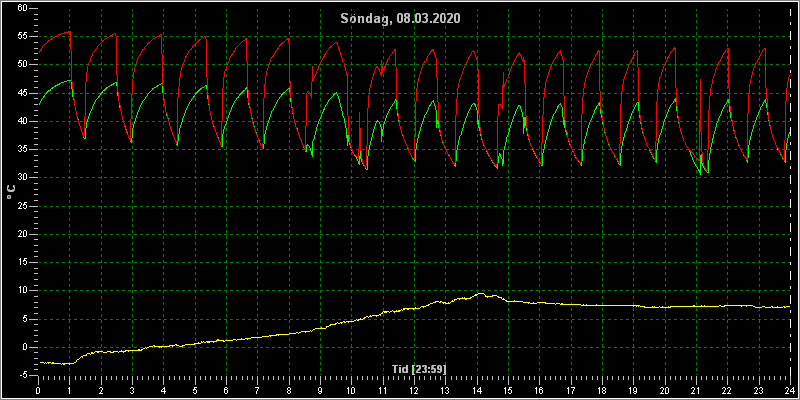Click the green curve's first peak near hour 1
800x400 pixels.
(69, 80)
